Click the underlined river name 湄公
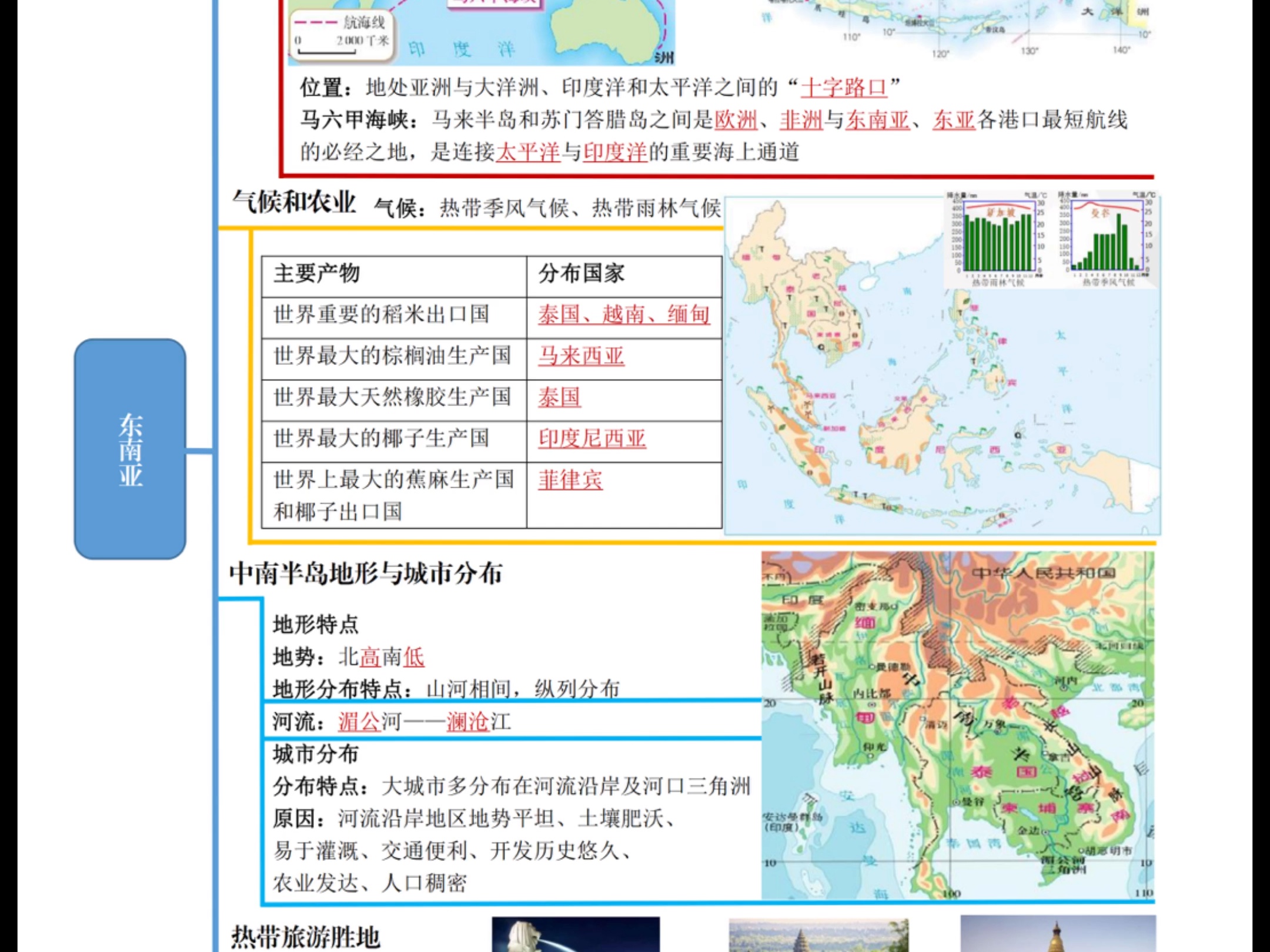The image size is (1270, 952). pyautogui.click(x=359, y=721)
